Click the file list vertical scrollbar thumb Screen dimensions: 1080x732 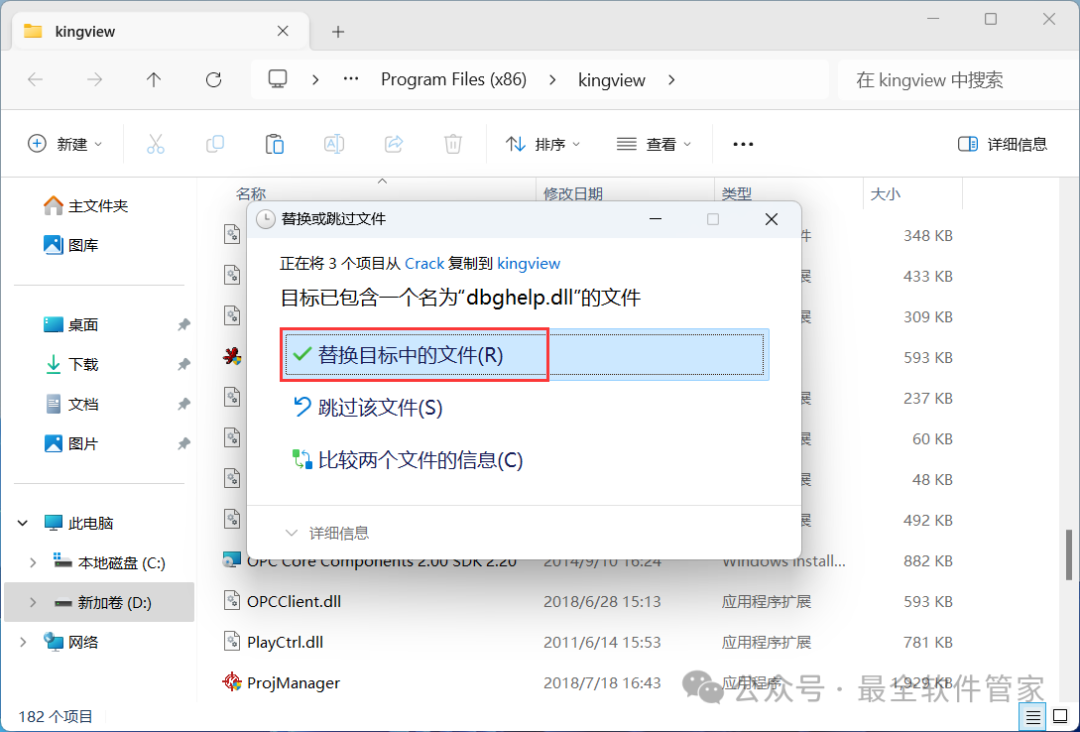(x=1068, y=555)
